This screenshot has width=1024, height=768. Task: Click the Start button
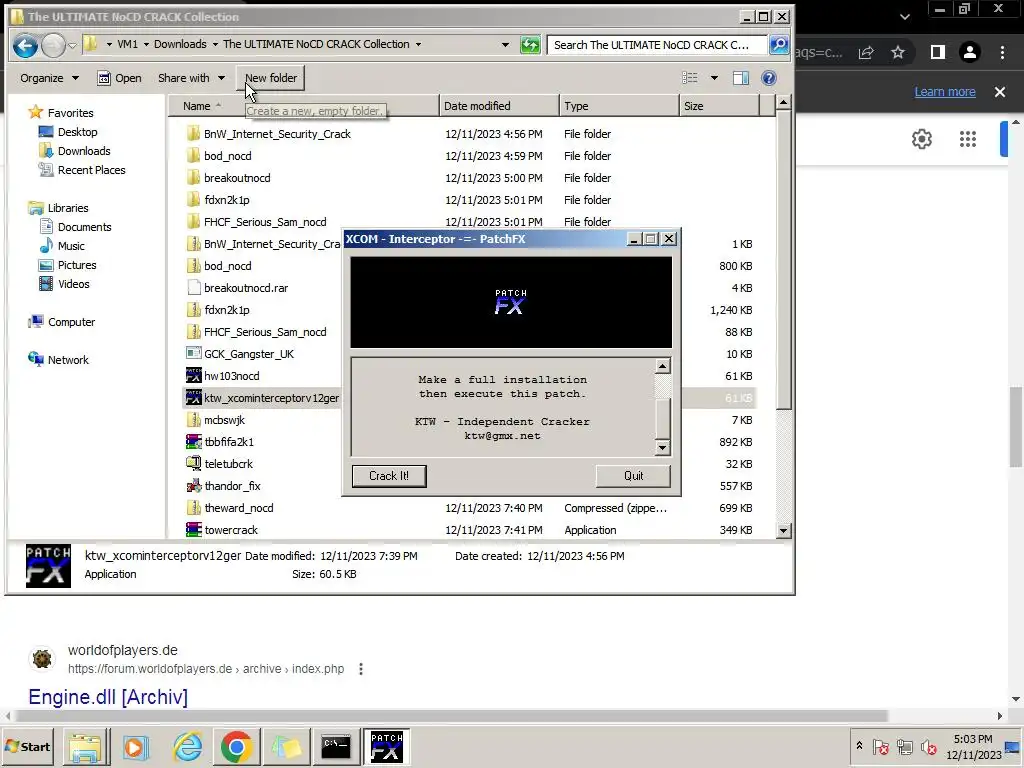(28, 746)
